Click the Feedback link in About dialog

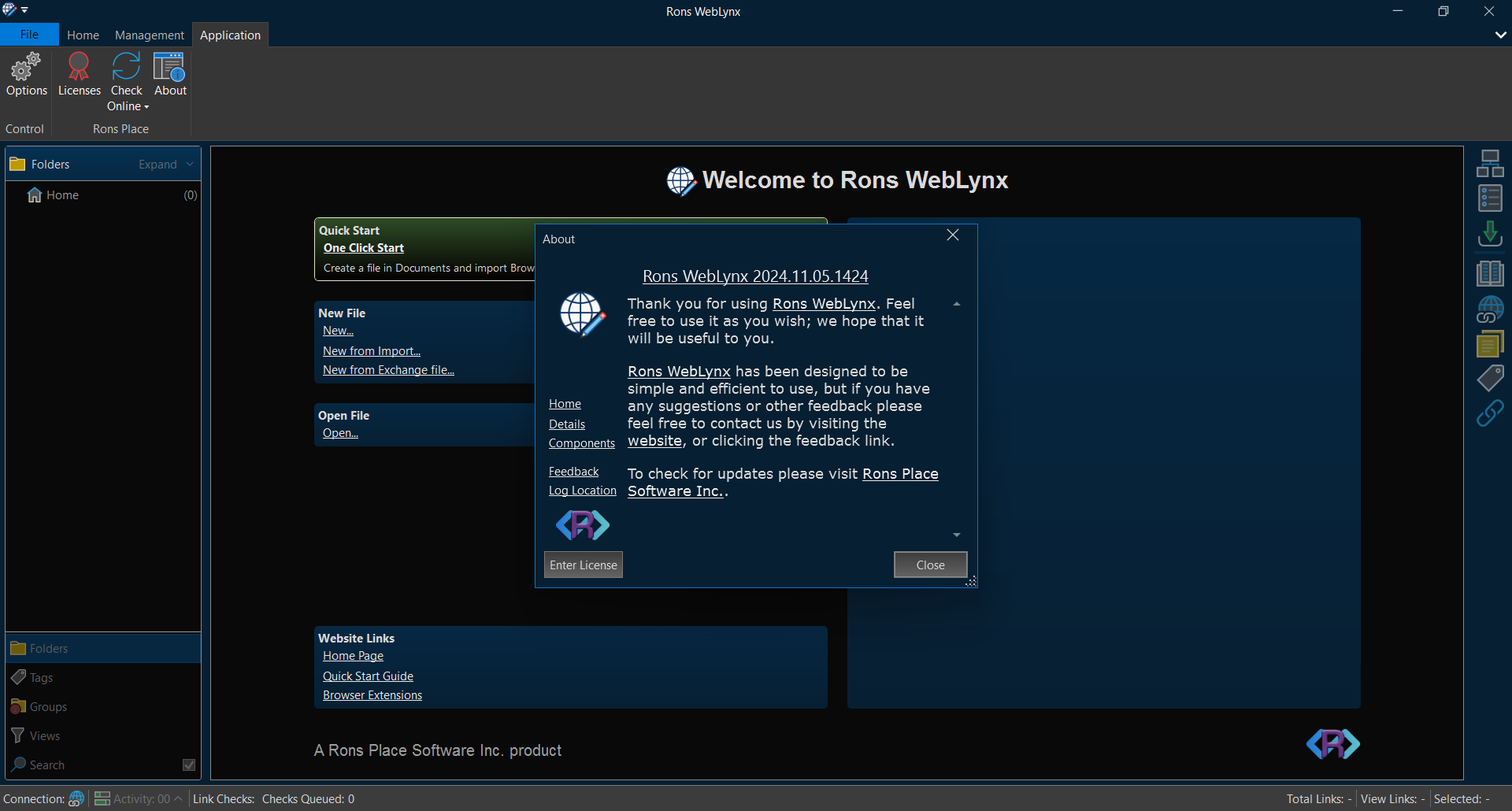(x=573, y=472)
